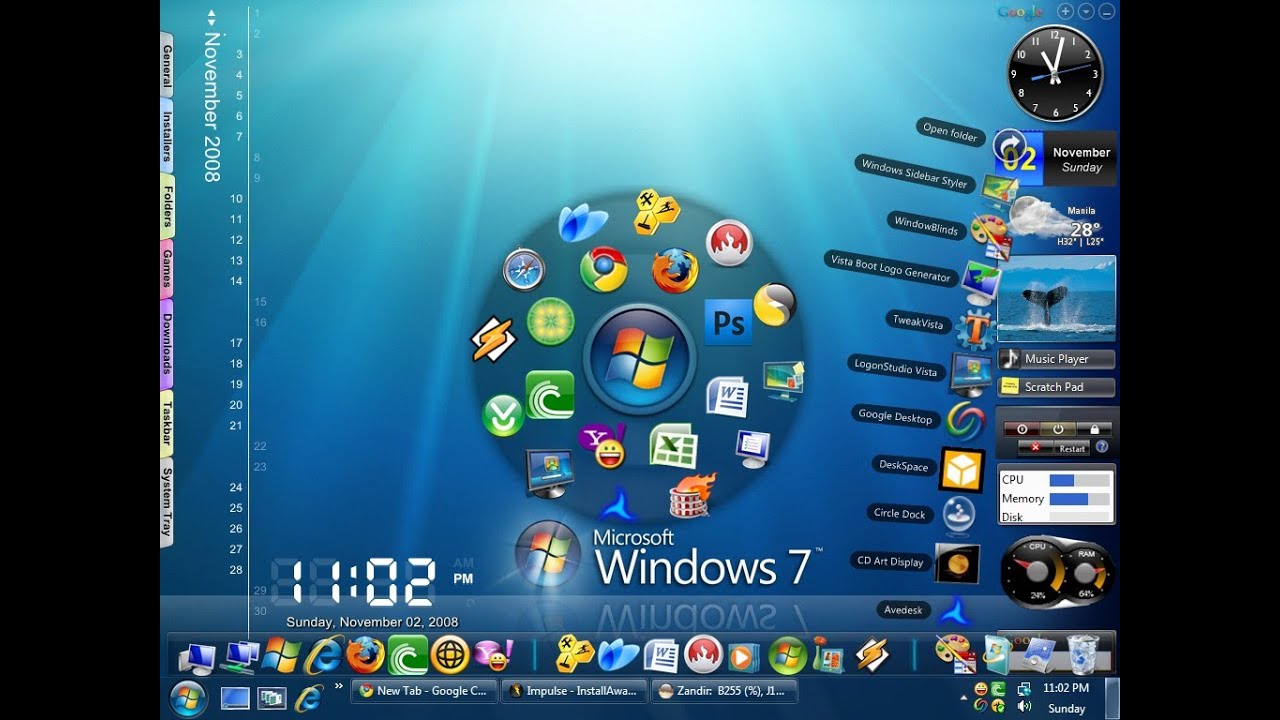The width and height of the screenshot is (1280, 720).
Task: Launch Firefox from the circle dock
Action: pos(675,270)
